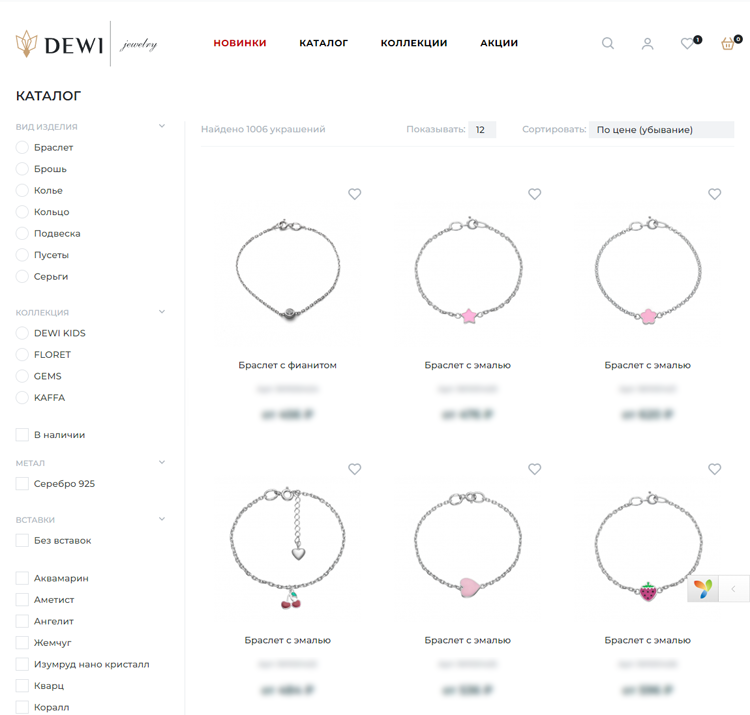Add the cubic zirconia bracelet to favorites

(354, 194)
